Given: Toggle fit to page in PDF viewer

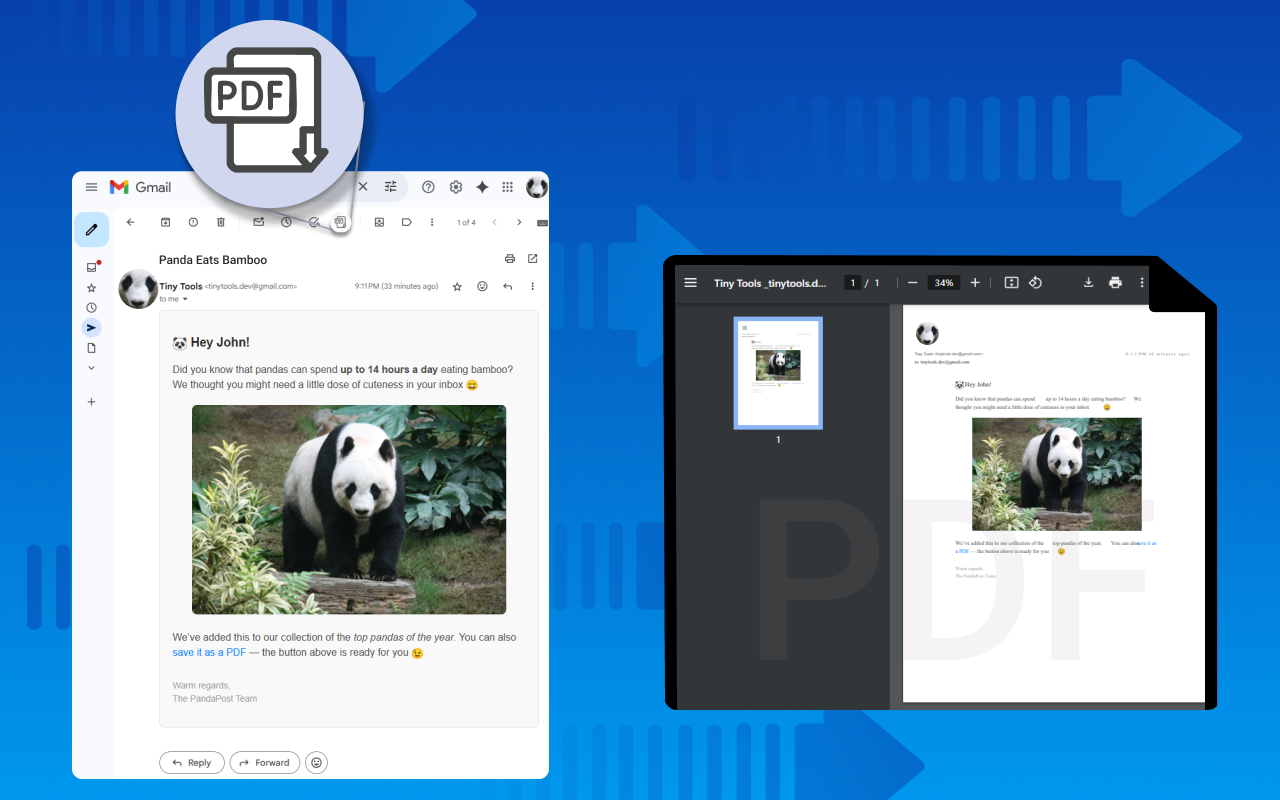Looking at the screenshot, I should point(1011,283).
